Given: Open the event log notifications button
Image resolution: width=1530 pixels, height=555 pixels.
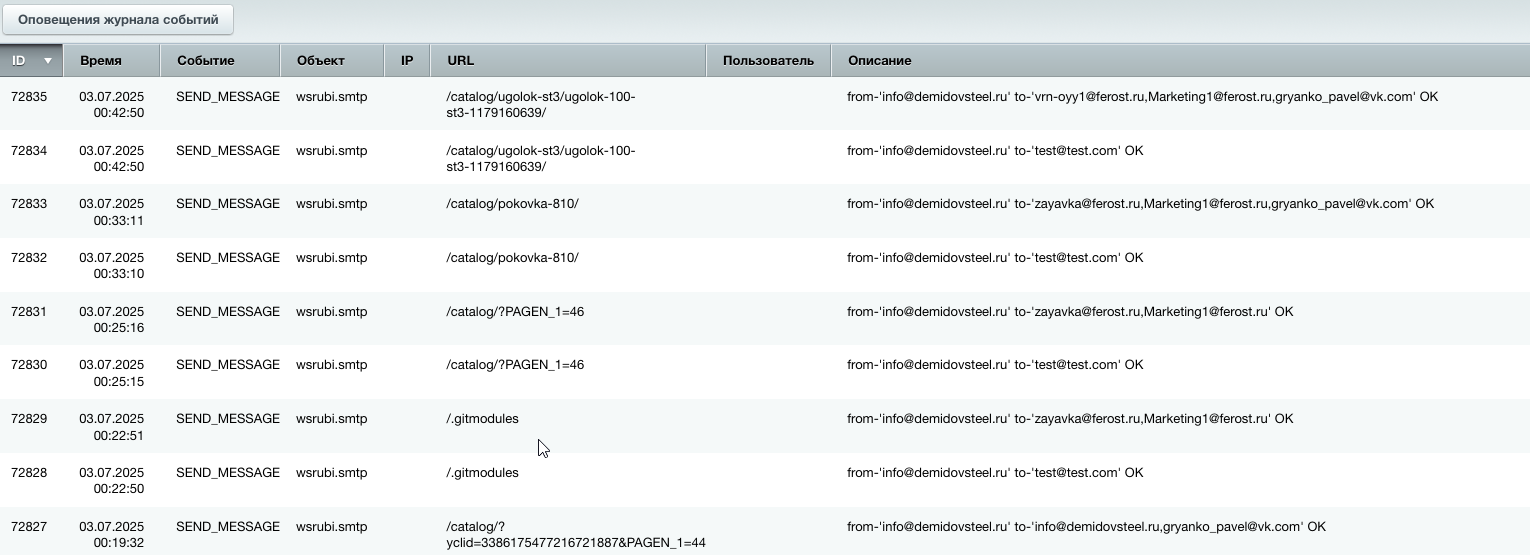Looking at the screenshot, I should click(x=118, y=19).
